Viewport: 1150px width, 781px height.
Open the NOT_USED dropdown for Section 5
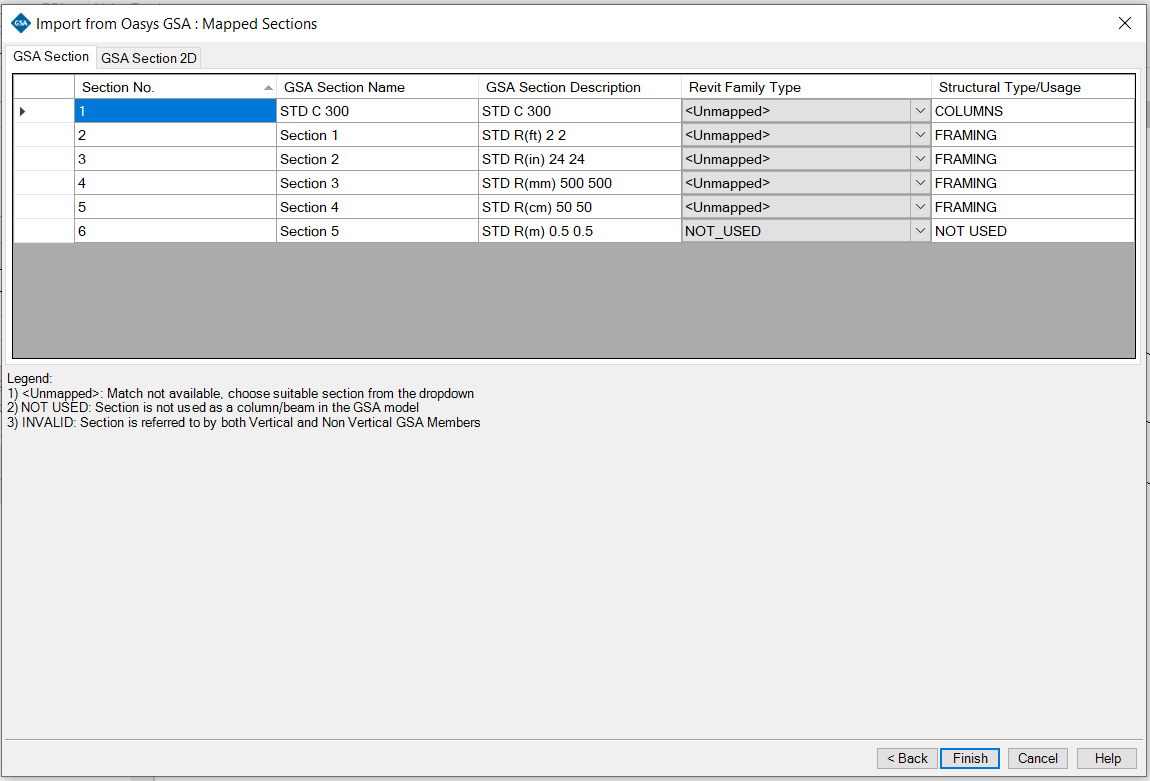919,231
